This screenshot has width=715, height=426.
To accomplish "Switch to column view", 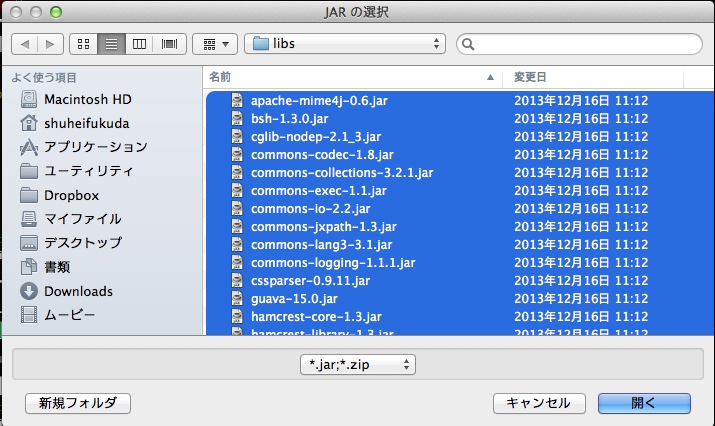I will coord(139,44).
